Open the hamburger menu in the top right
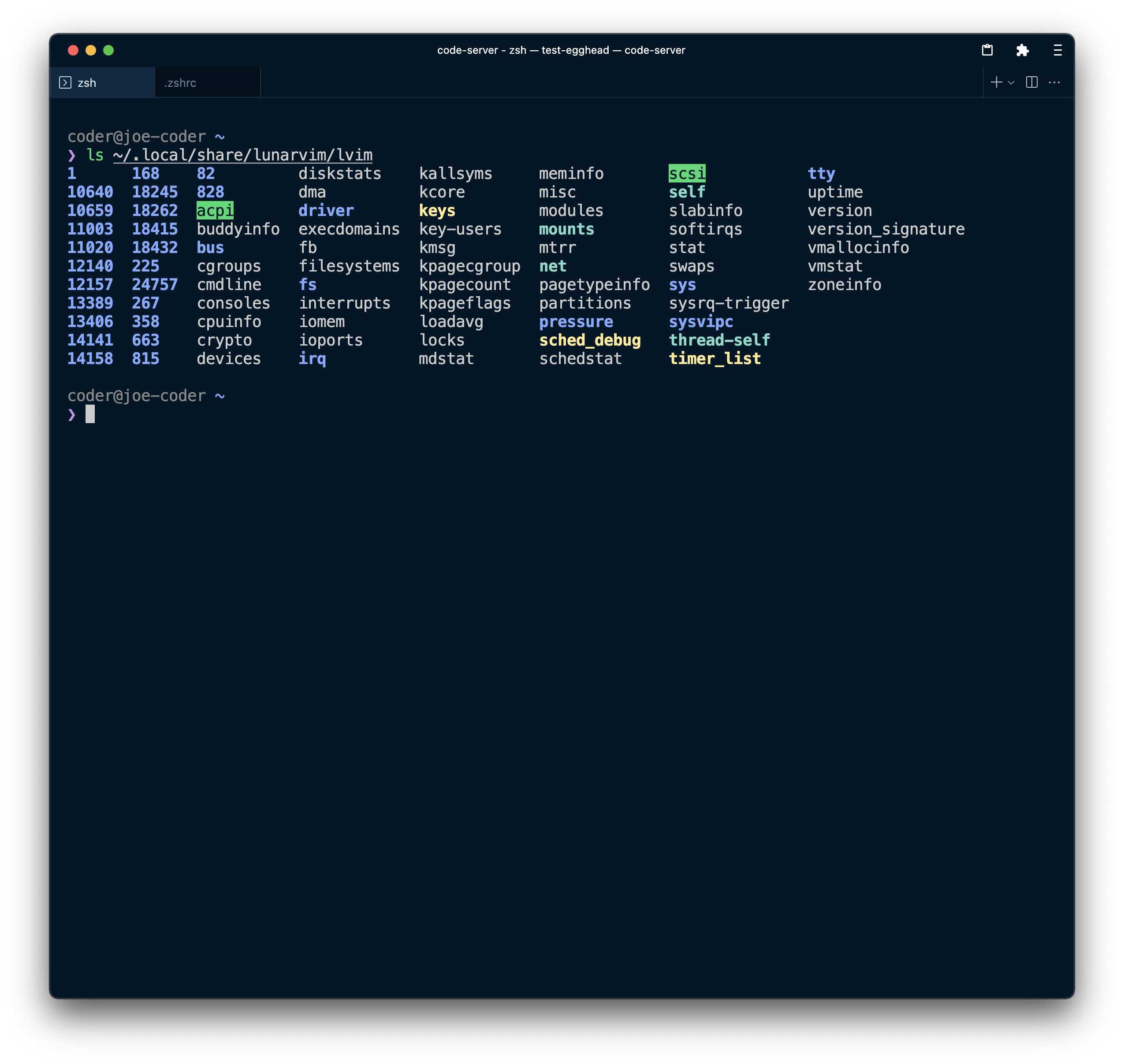This screenshot has height=1064, width=1124. 1057,50
